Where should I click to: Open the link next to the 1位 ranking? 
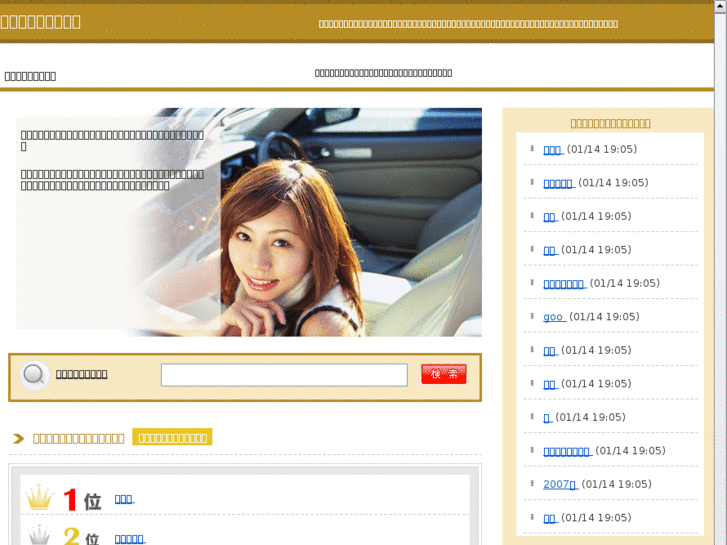pos(124,499)
